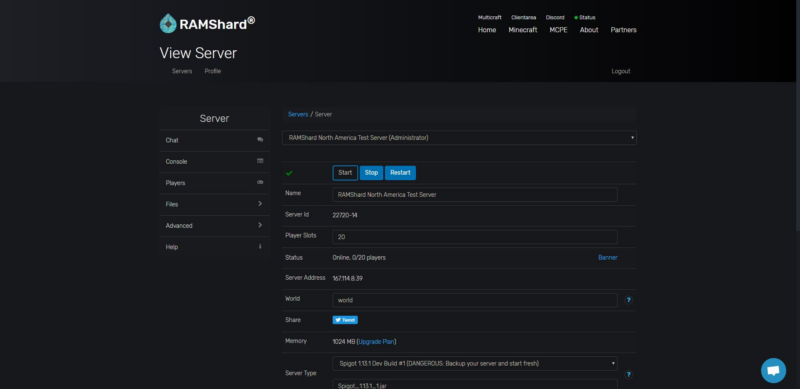Open Partners in top navigation
800x389 pixels.
click(623, 30)
